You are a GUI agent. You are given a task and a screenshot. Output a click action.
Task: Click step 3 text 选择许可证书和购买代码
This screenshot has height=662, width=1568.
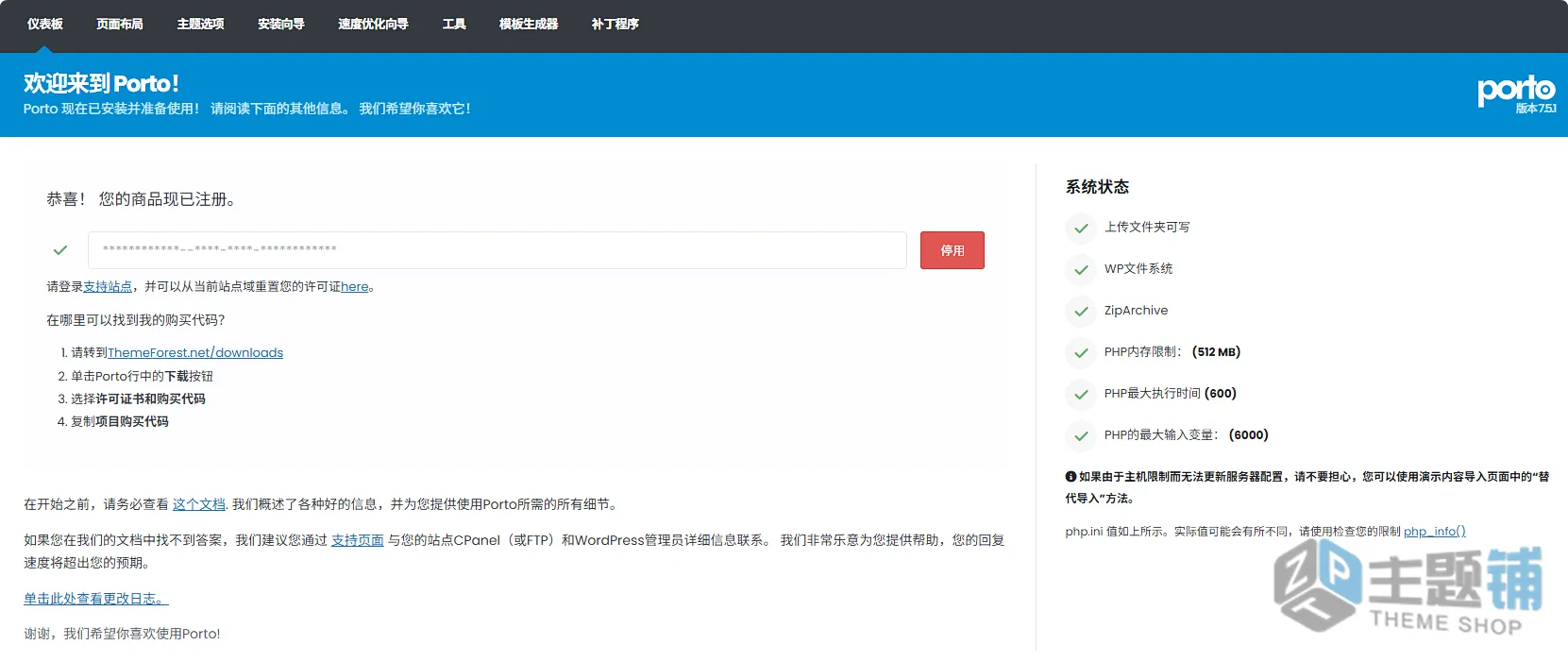138,399
